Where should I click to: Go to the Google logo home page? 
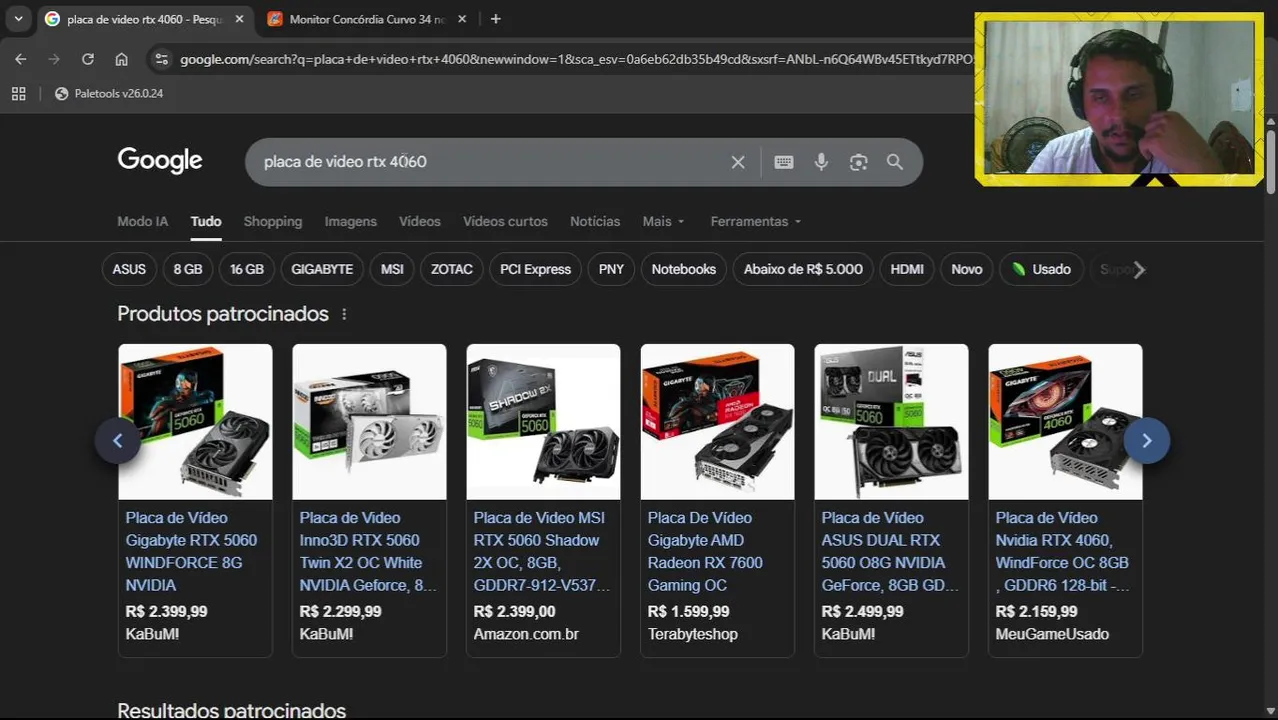(160, 160)
